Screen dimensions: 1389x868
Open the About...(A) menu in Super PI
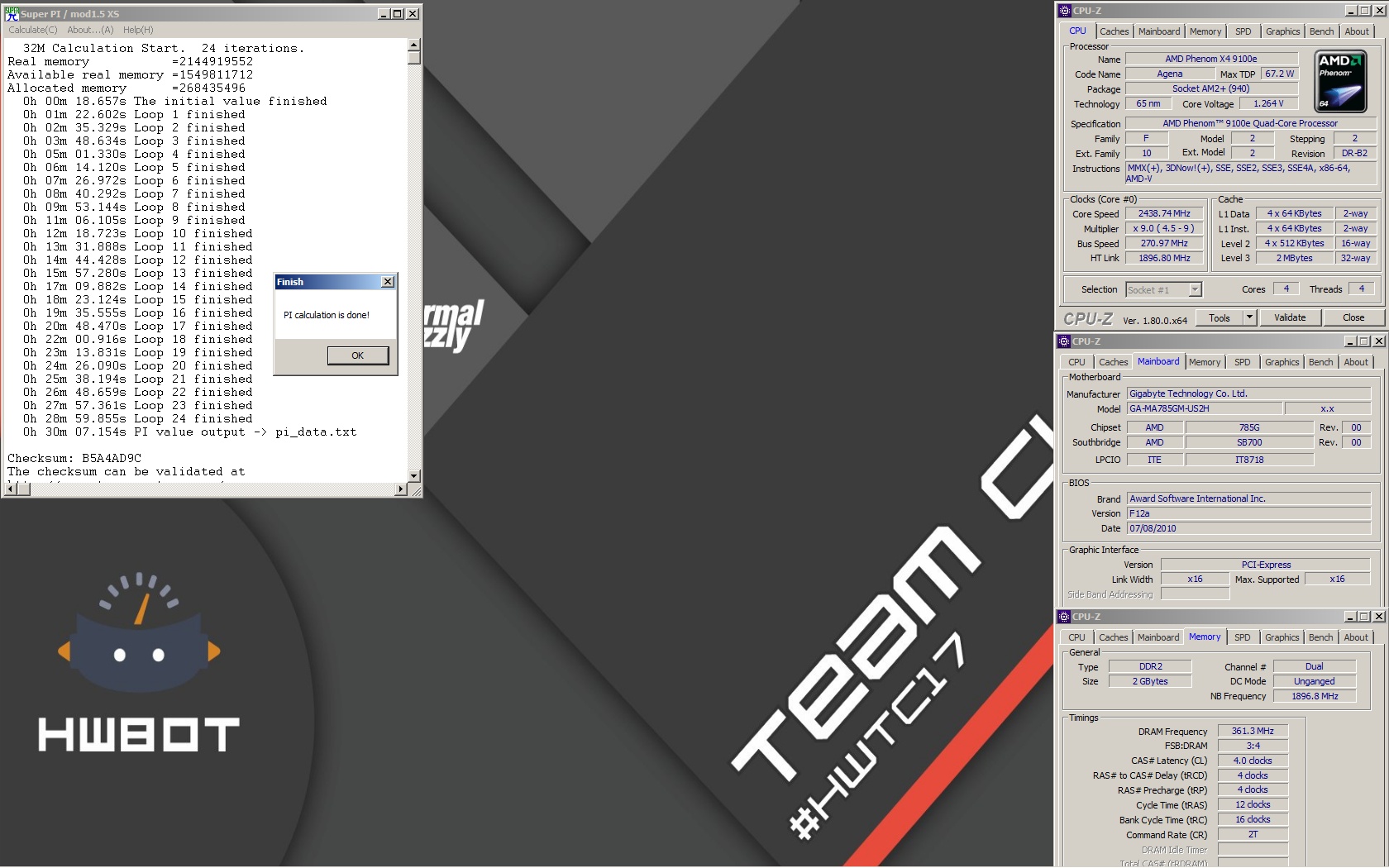[x=90, y=30]
